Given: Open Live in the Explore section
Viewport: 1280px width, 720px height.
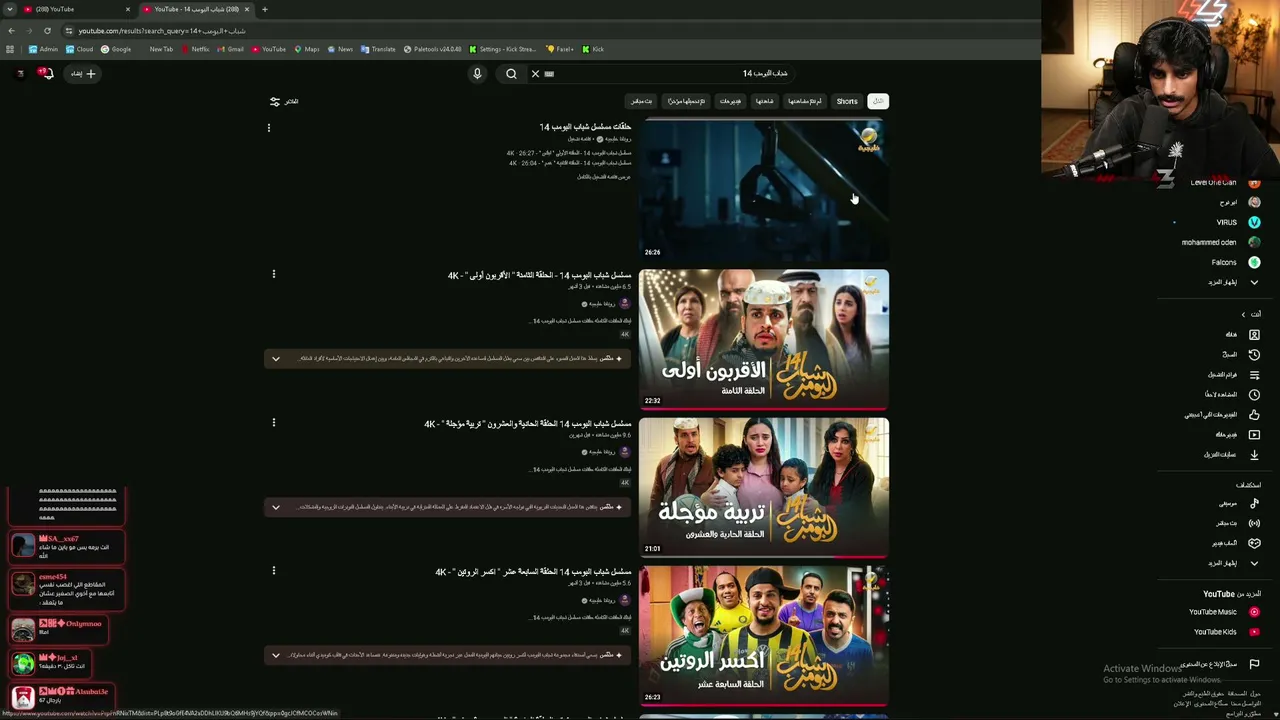Looking at the screenshot, I should click(x=1237, y=523).
